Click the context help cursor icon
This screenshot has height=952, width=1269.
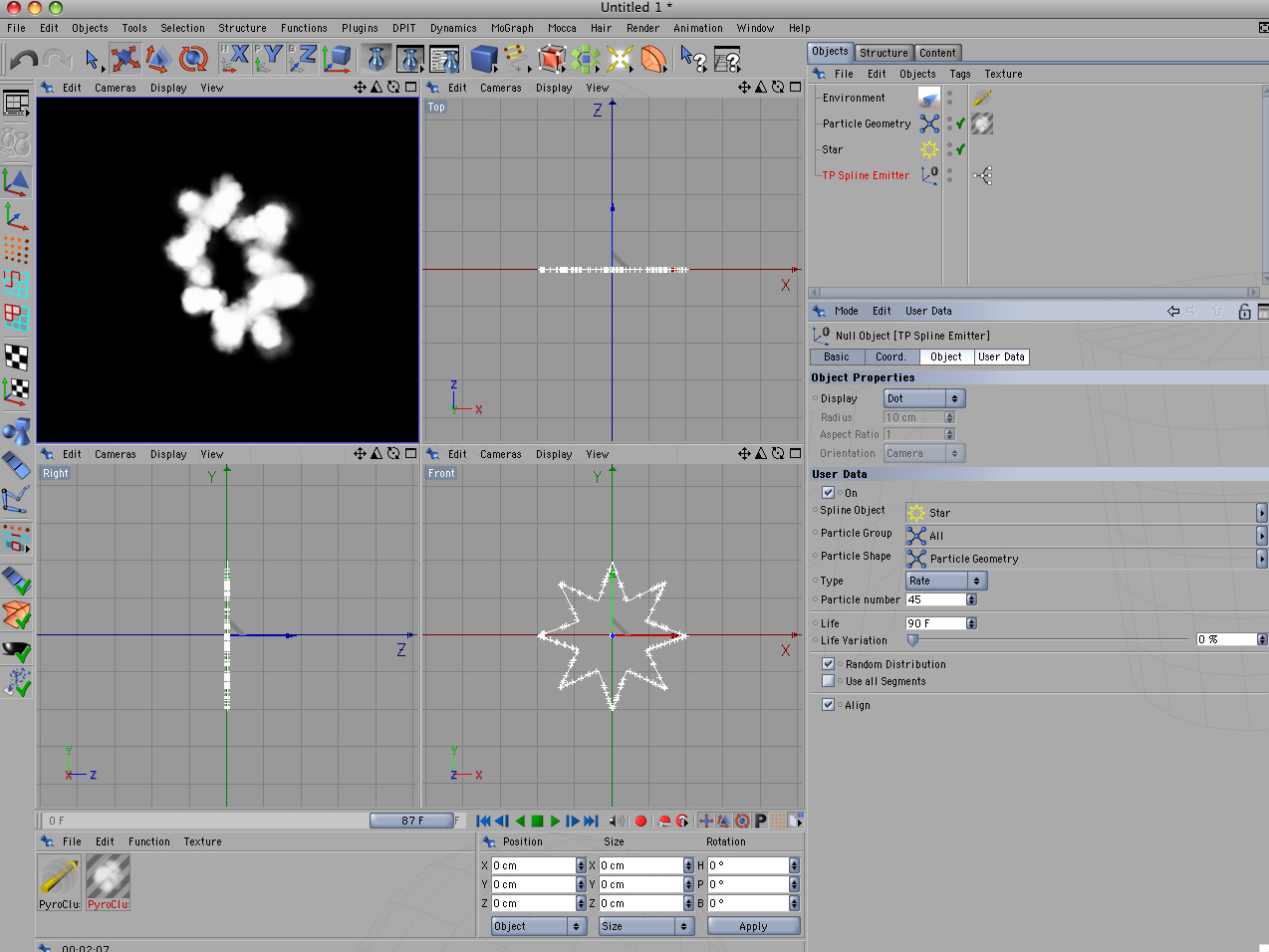coord(694,60)
